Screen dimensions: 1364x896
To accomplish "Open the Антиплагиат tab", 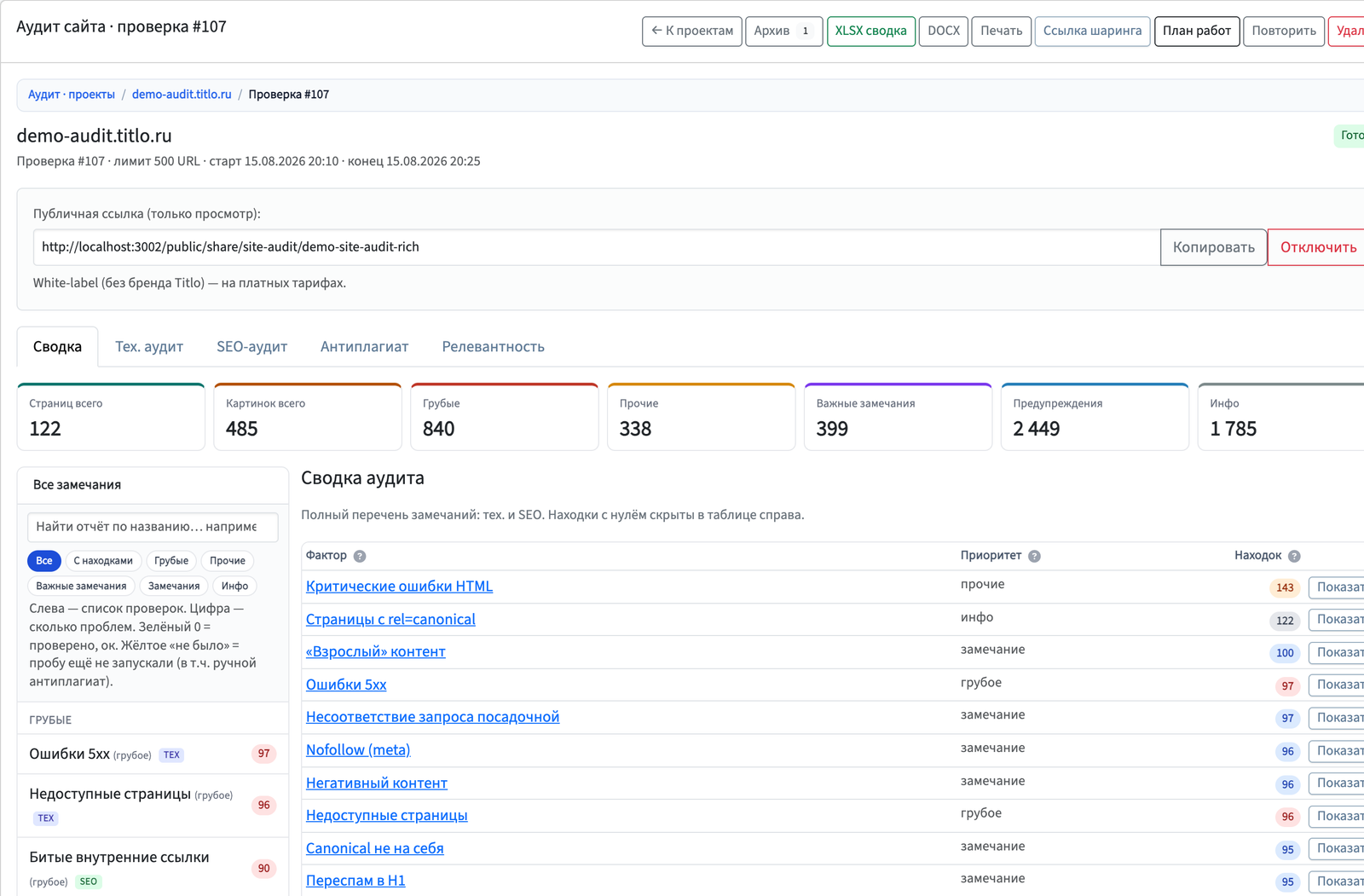I will click(x=364, y=347).
